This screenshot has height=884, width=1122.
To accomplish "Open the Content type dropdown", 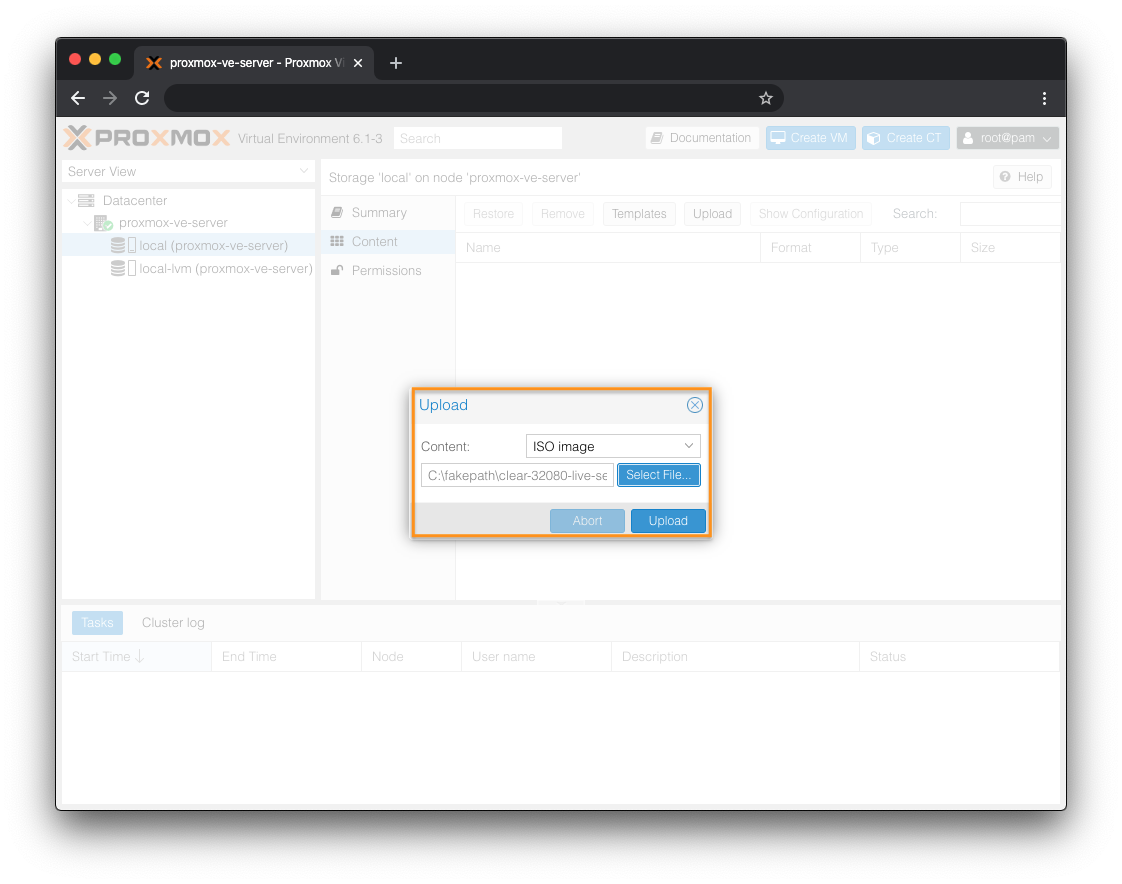I will pyautogui.click(x=688, y=446).
